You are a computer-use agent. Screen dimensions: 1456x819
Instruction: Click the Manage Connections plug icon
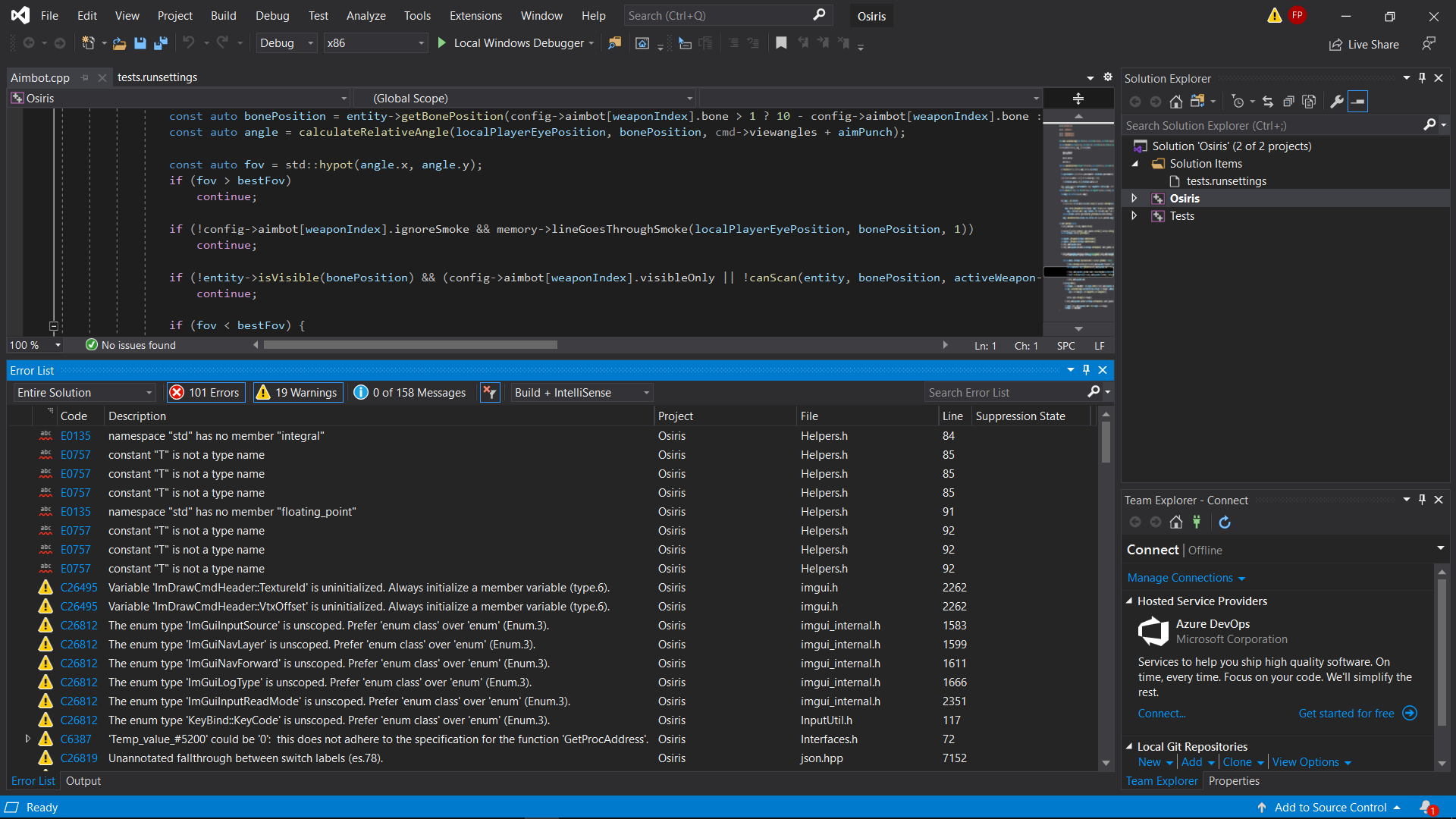point(1197,522)
